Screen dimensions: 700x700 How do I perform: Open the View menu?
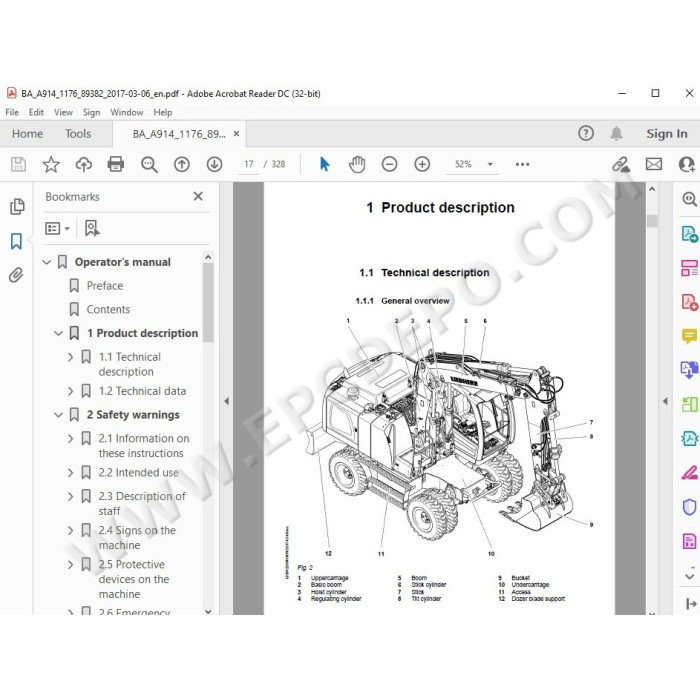(x=63, y=112)
